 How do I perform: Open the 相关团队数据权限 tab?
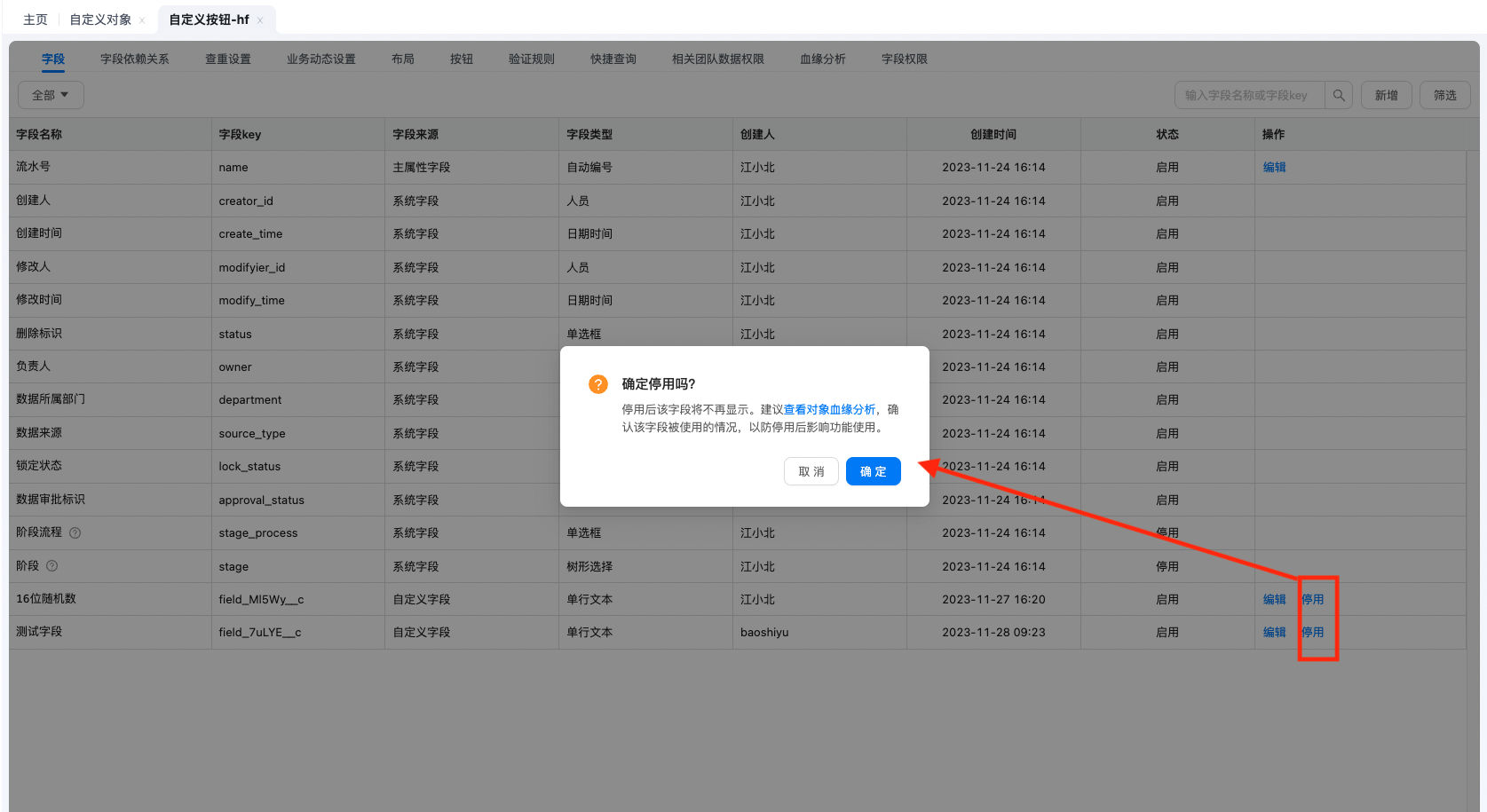(718, 59)
